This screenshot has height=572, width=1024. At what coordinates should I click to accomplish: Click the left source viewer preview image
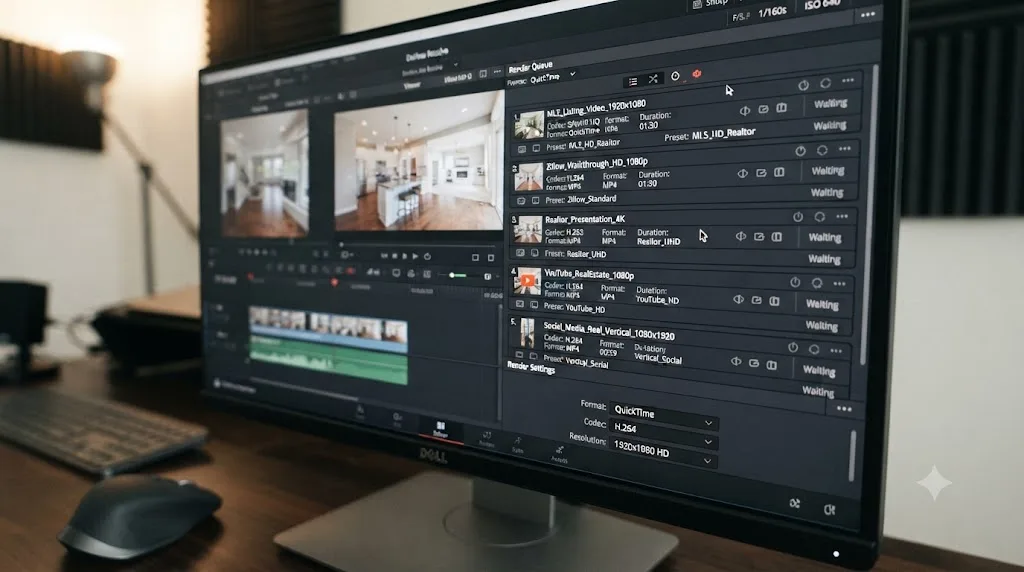point(264,173)
